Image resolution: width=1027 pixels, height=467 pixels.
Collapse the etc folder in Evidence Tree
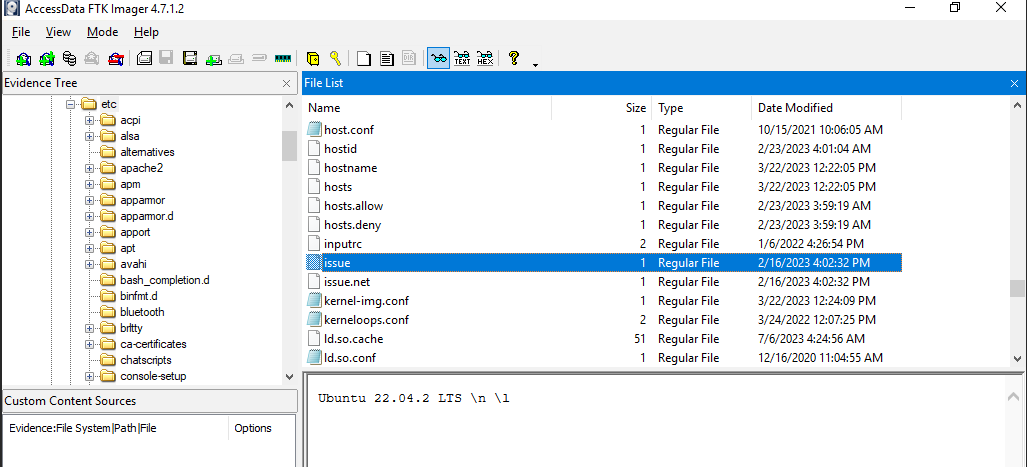(71, 104)
